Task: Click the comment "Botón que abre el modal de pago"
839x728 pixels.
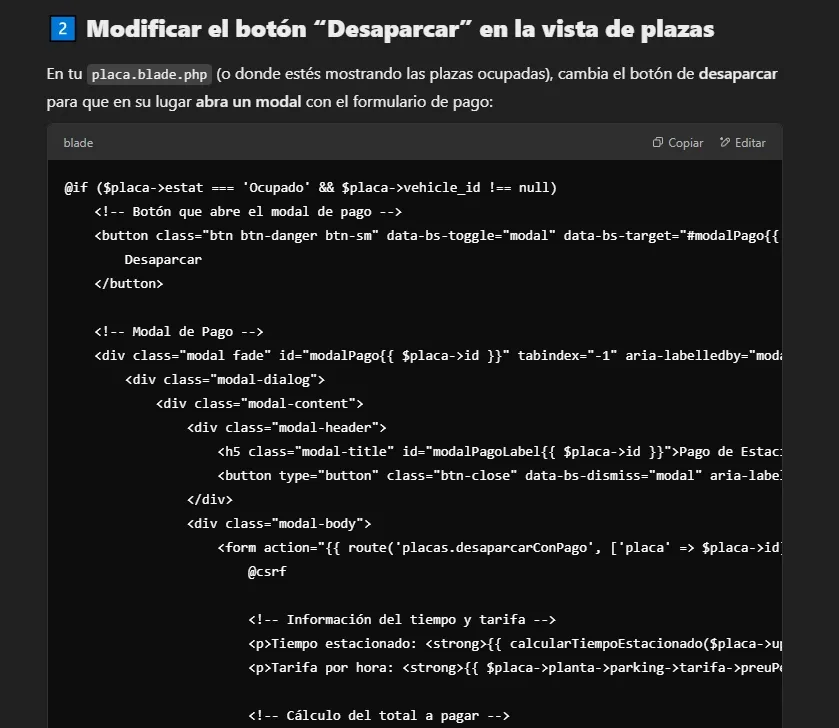Action: coord(248,212)
